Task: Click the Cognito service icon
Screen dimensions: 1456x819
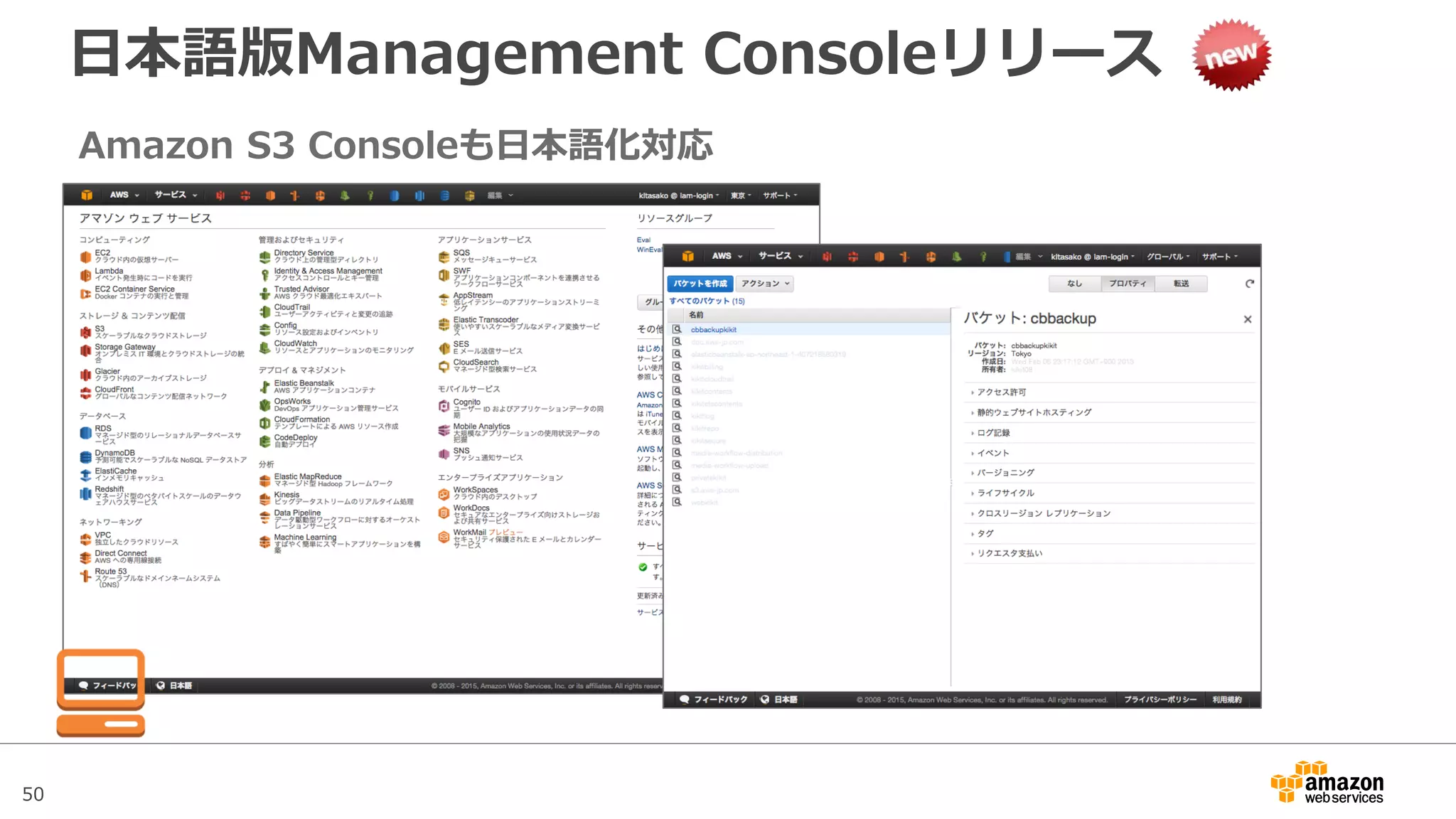Action: [444, 406]
